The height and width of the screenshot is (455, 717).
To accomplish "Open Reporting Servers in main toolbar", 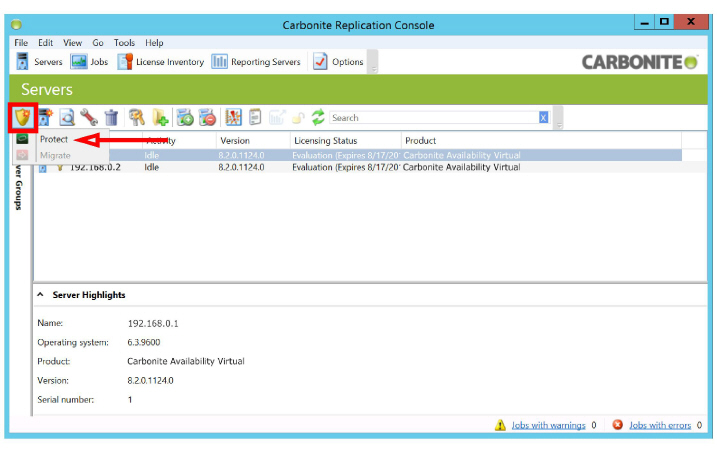I will coord(256,61).
